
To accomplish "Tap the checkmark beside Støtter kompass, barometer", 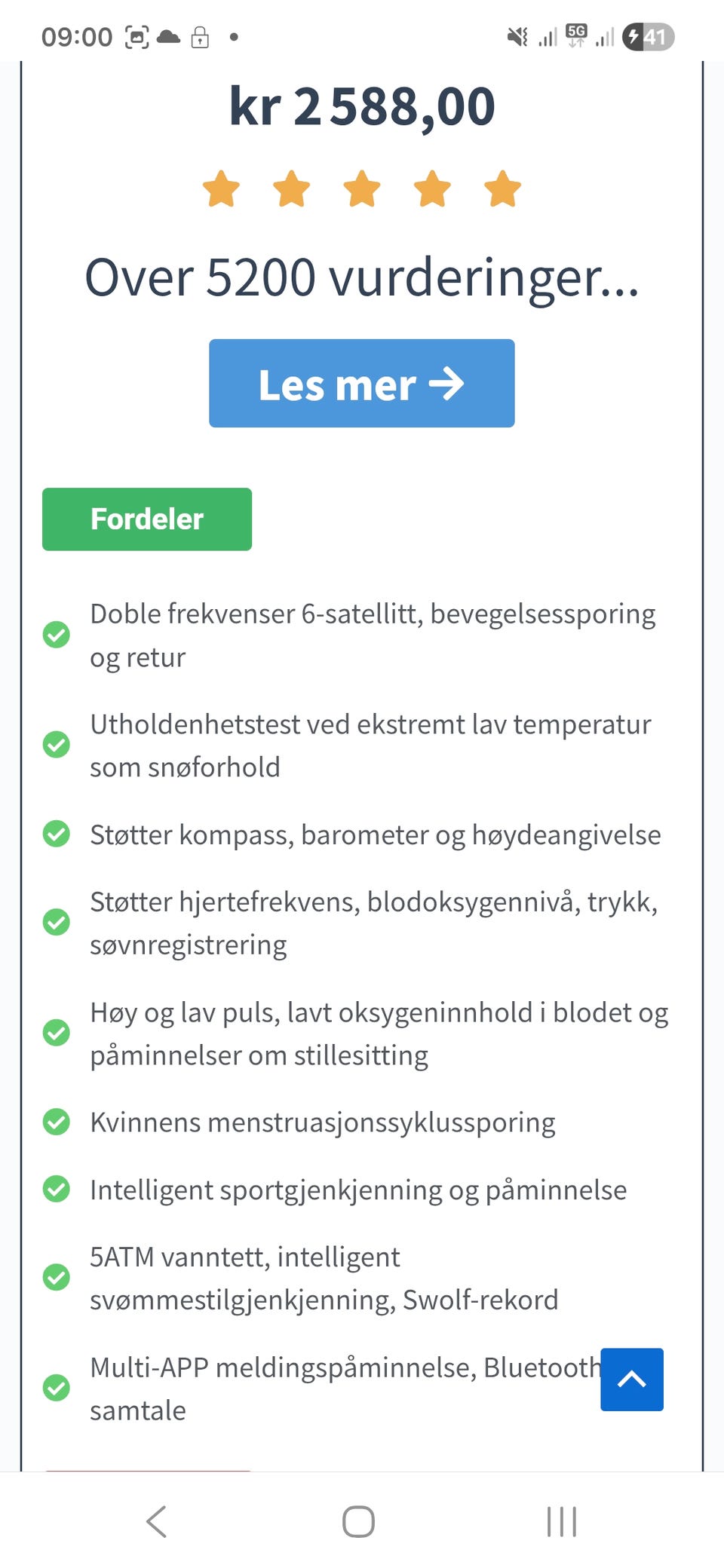I will [56, 835].
